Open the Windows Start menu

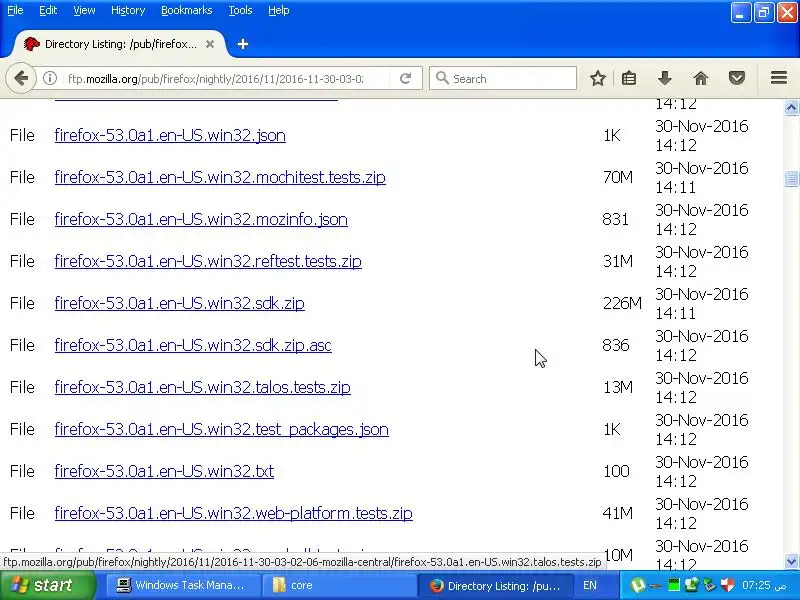(47, 585)
